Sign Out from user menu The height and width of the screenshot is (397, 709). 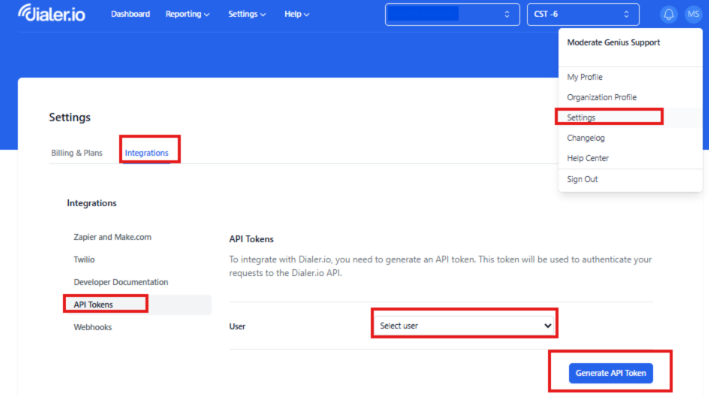click(582, 179)
